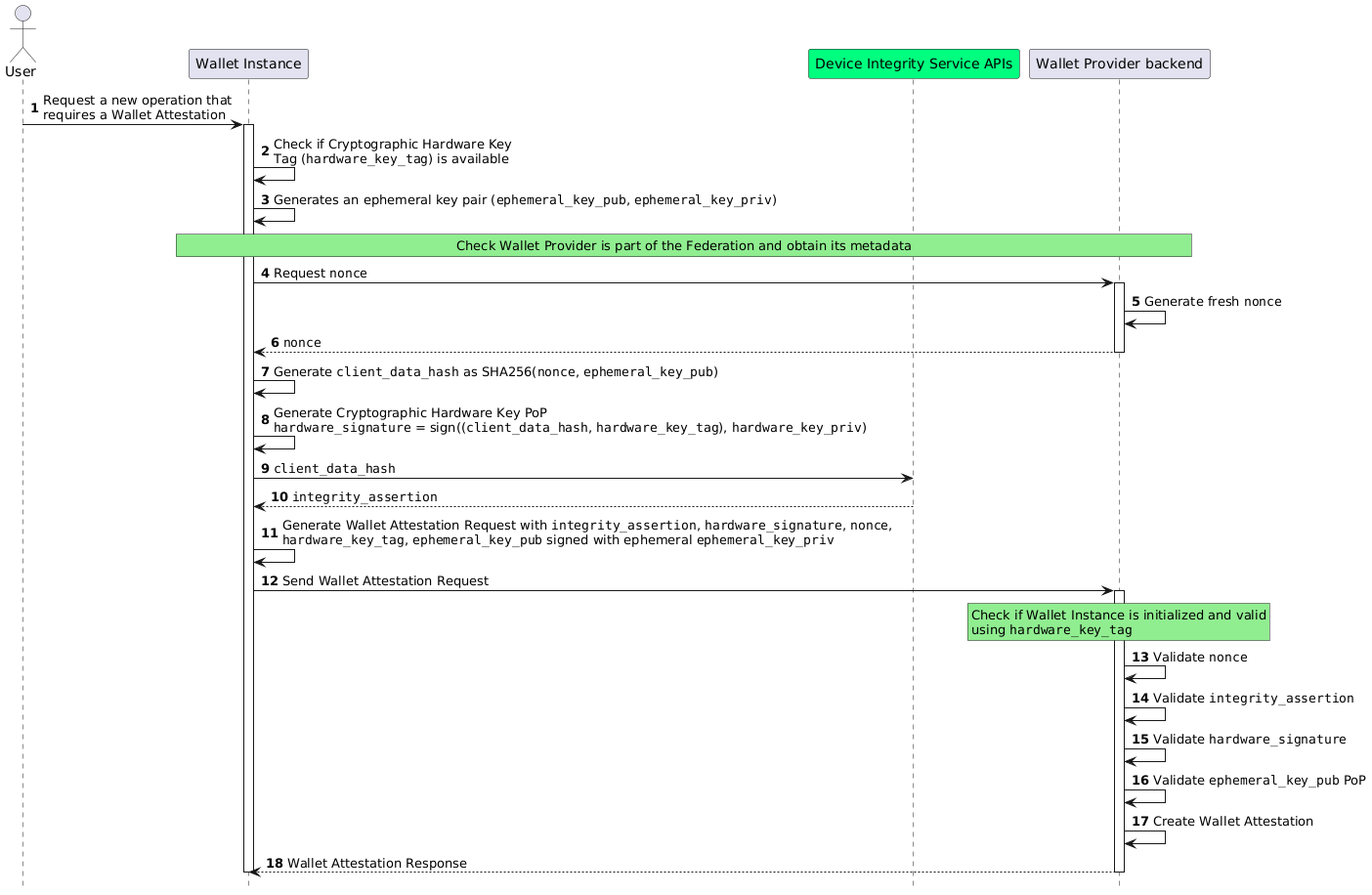The height and width of the screenshot is (895, 1372).
Task: Click the 'Validate nonce' step label
Action: (1199, 658)
